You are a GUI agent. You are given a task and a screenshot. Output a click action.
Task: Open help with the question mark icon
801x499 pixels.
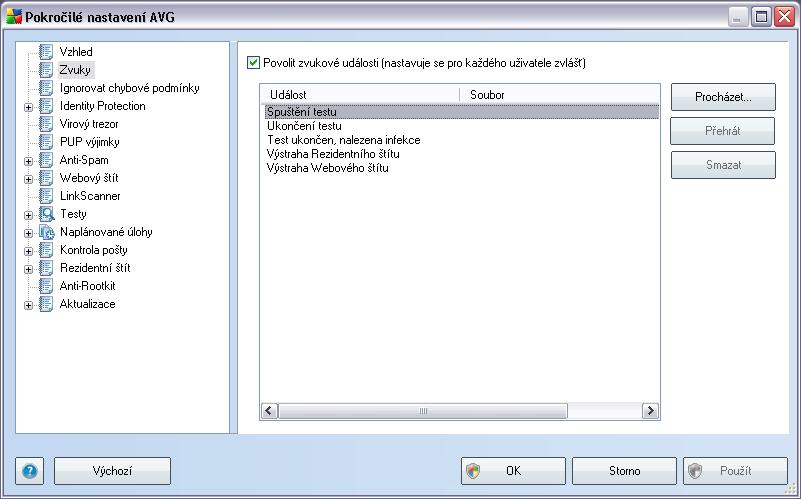click(30, 471)
